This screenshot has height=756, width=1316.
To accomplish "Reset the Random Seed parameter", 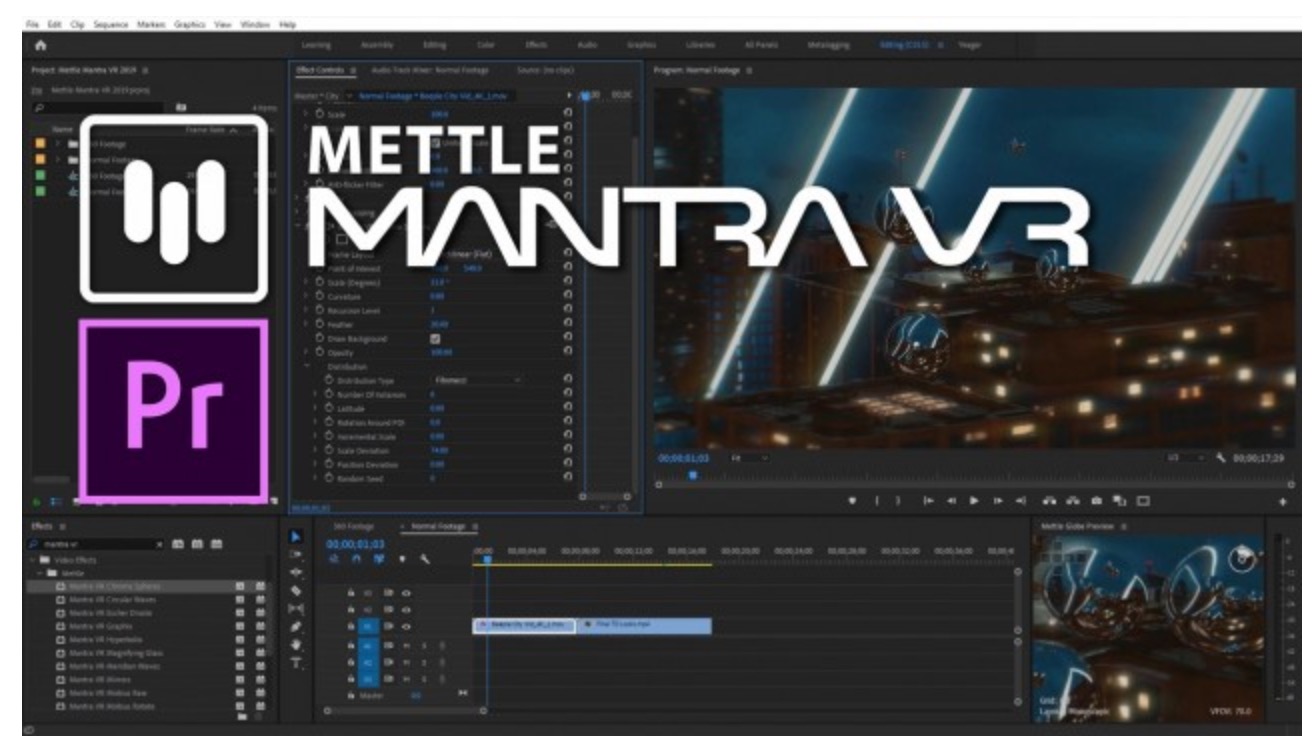I will pos(568,479).
